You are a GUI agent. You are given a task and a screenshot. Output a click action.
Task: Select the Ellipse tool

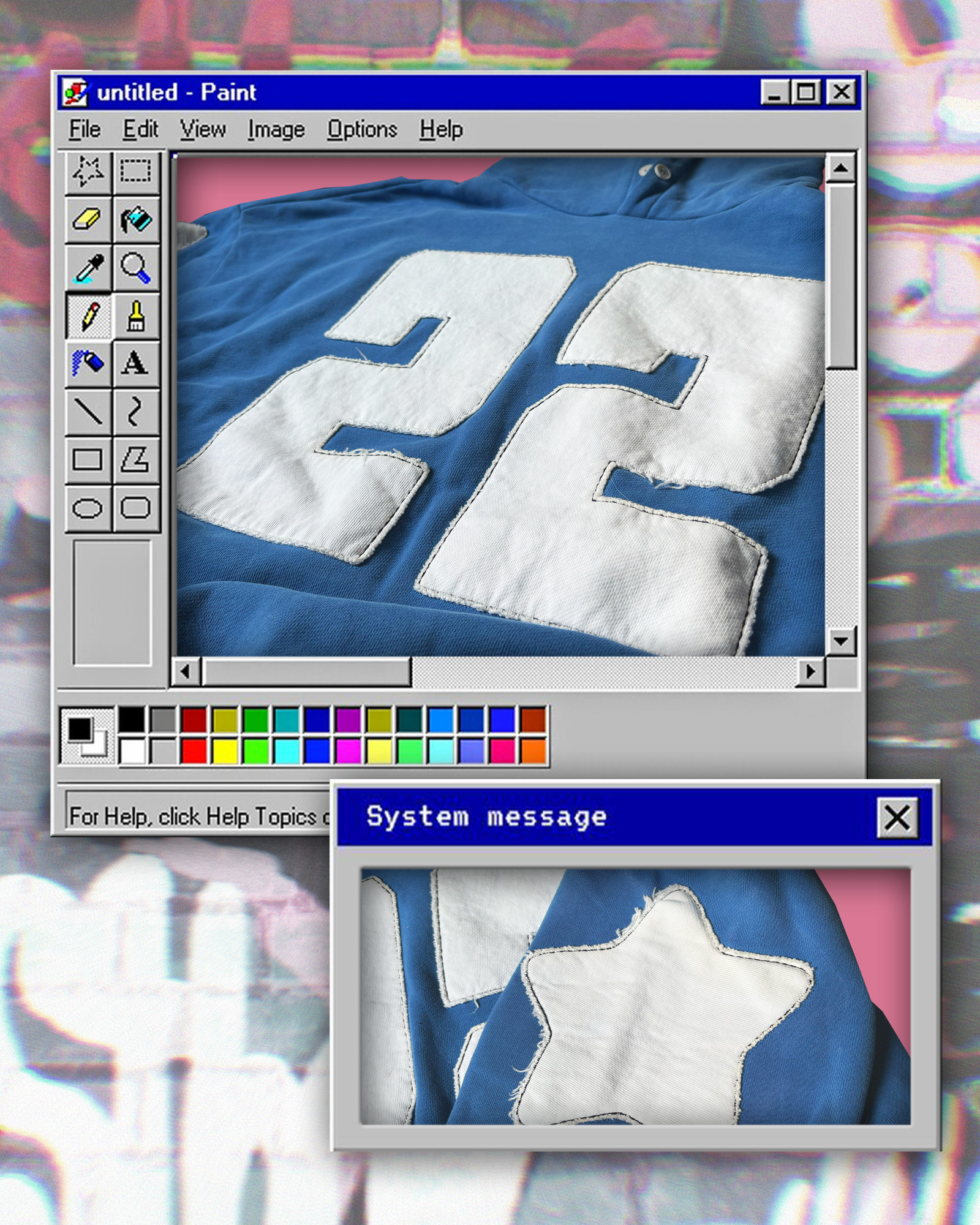(x=89, y=507)
